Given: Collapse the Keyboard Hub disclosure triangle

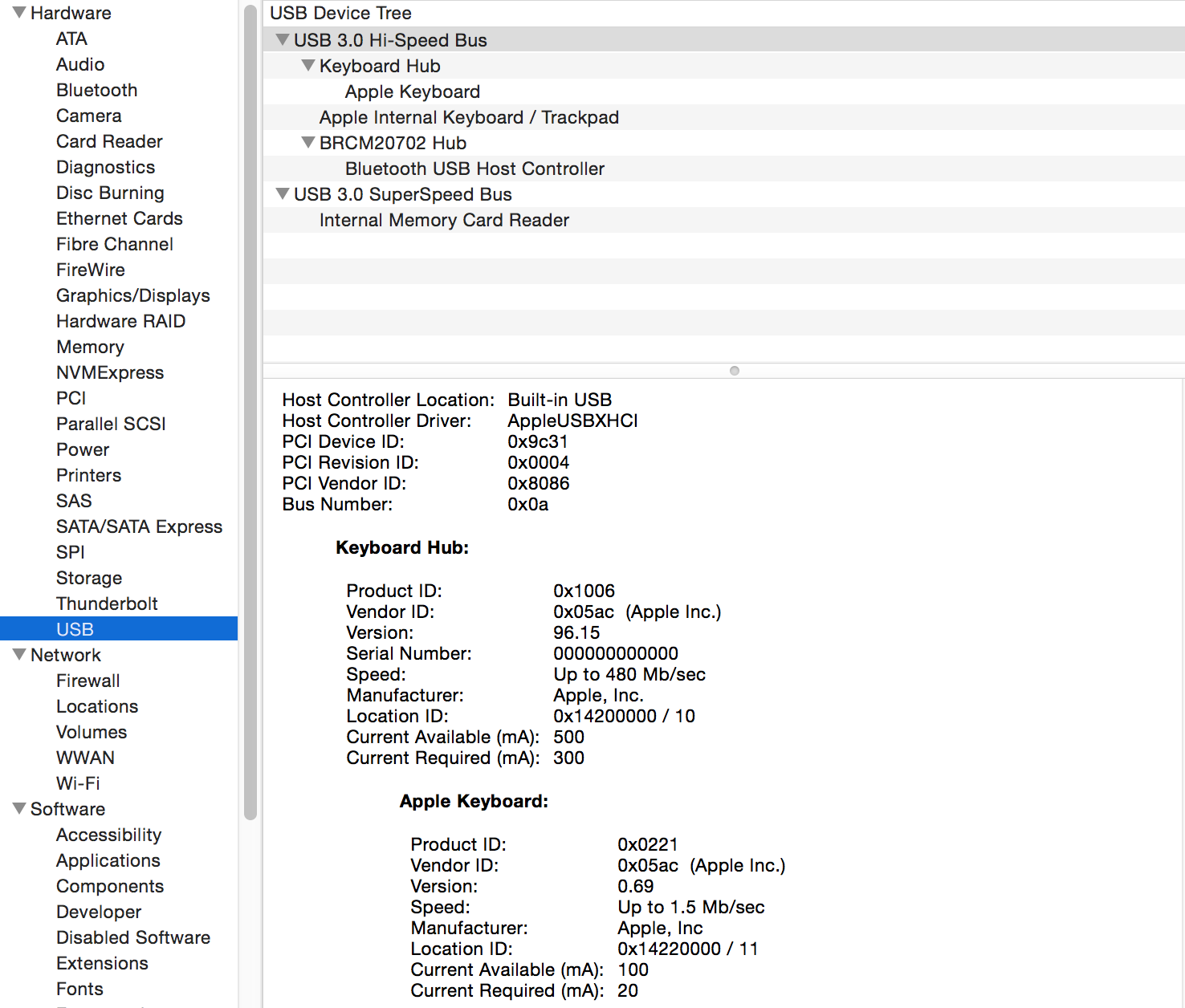Looking at the screenshot, I should 308,65.
